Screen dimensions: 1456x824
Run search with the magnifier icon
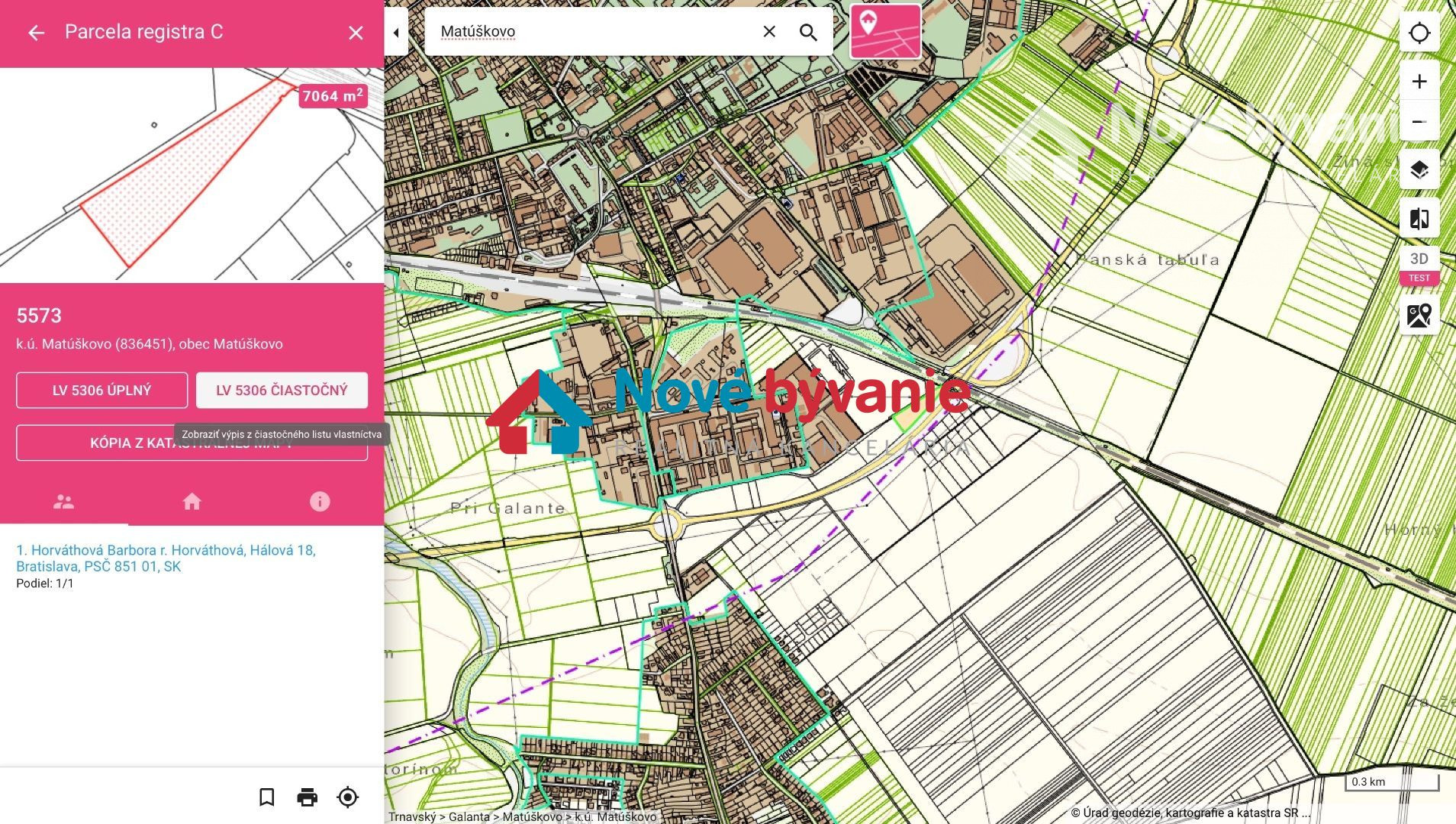coord(808,32)
